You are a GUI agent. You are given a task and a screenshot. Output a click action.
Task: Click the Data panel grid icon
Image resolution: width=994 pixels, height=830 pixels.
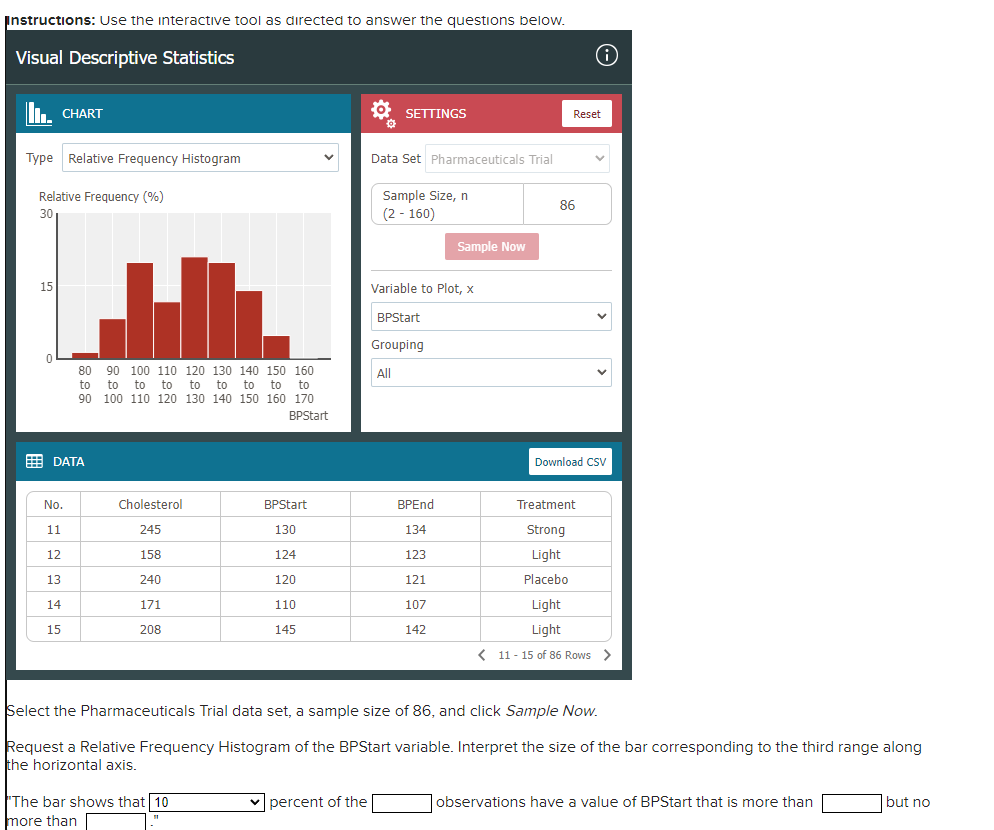point(34,461)
